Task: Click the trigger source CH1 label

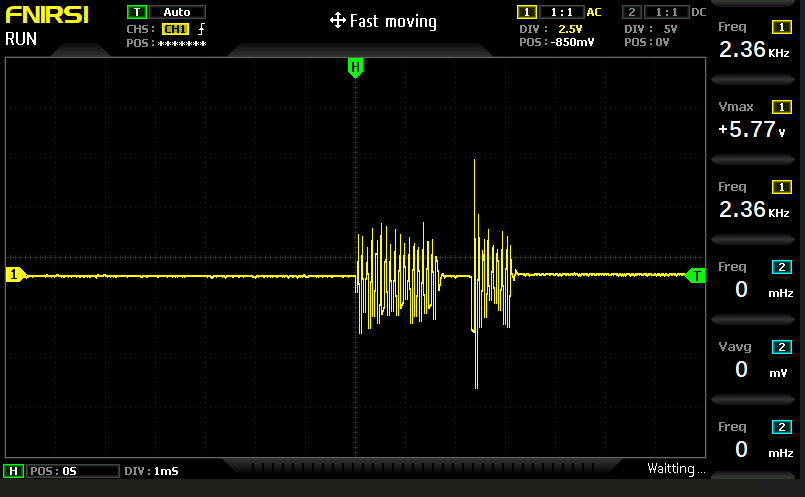Action: coord(175,29)
